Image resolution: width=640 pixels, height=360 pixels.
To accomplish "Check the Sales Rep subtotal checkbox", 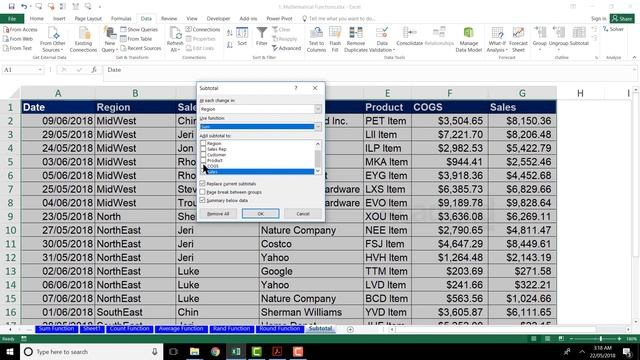I will click(203, 149).
